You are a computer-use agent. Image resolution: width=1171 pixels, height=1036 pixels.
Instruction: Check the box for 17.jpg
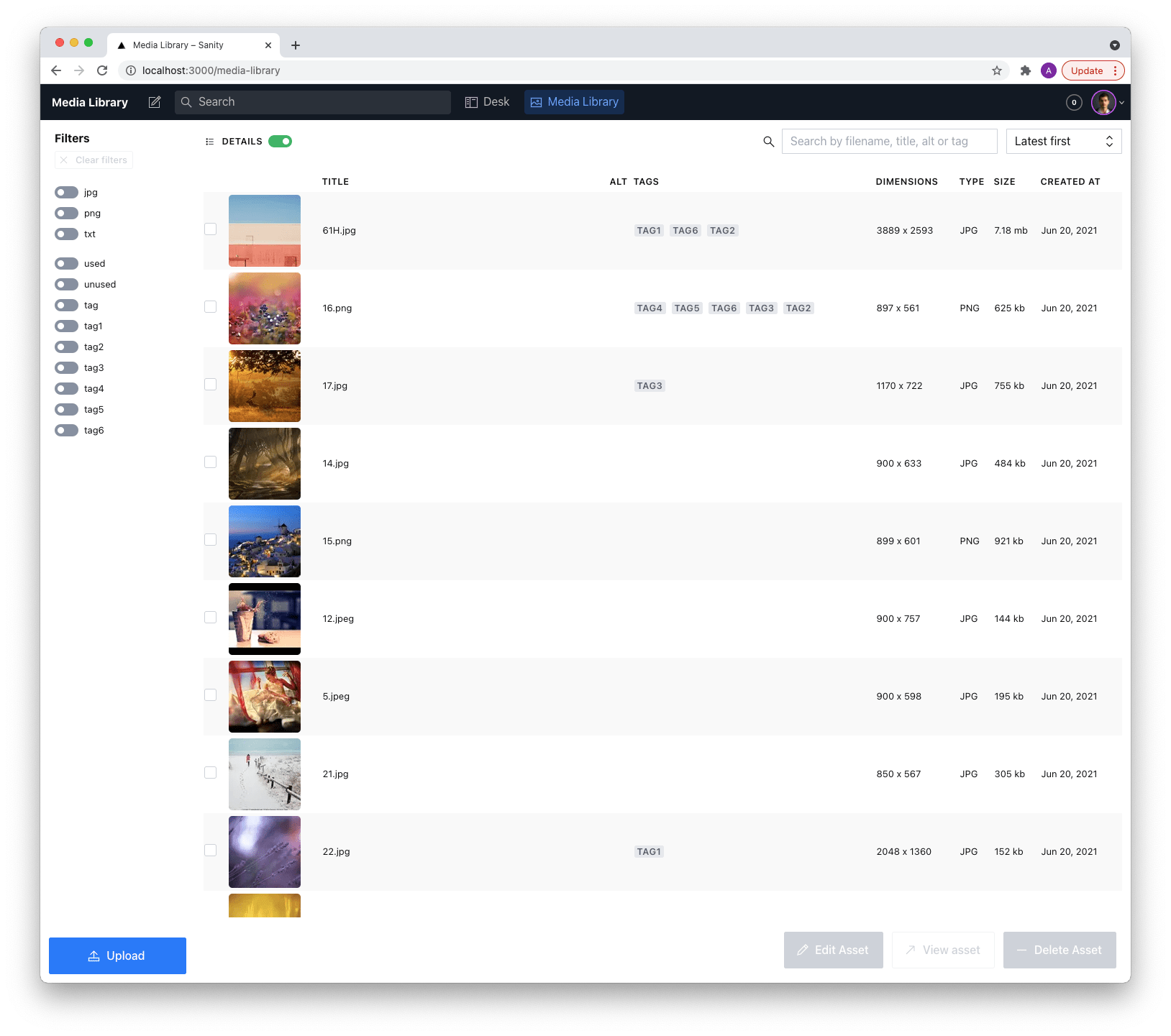[210, 384]
